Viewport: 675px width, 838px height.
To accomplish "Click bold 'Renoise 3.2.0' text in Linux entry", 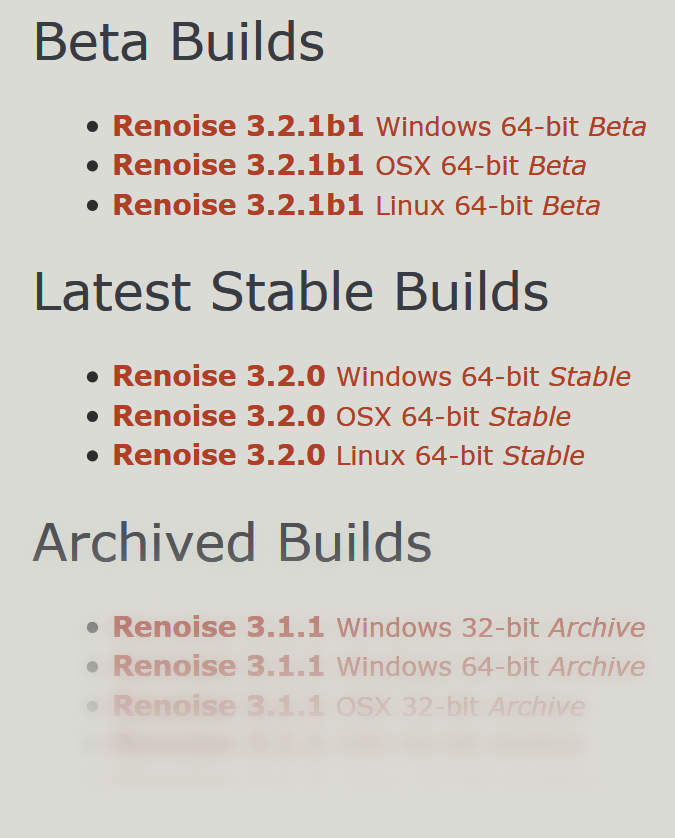I will pos(219,456).
